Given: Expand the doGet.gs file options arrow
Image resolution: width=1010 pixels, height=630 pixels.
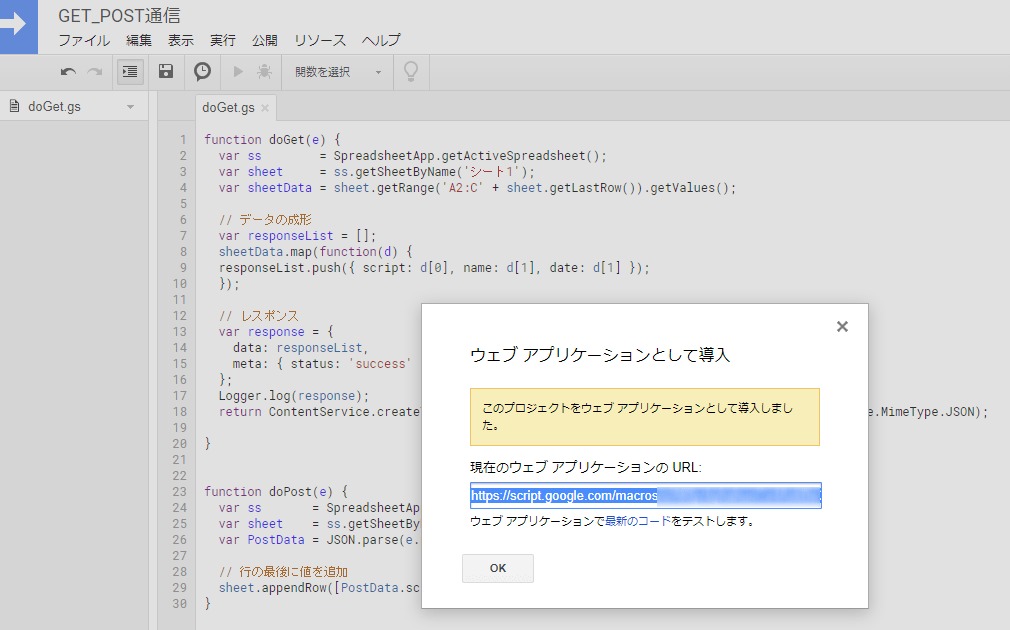Looking at the screenshot, I should tap(130, 107).
